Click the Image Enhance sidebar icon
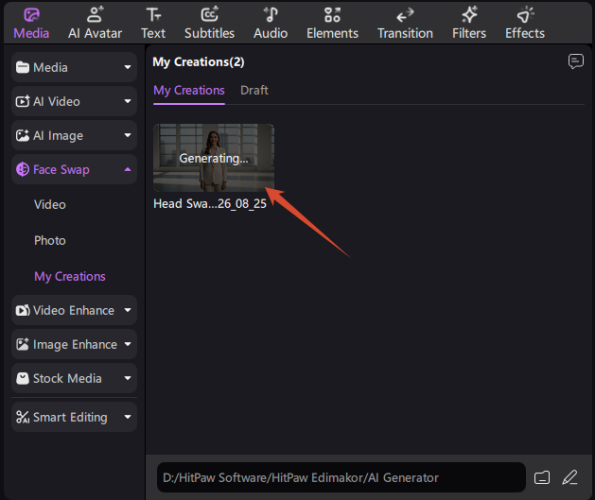This screenshot has height=500, width=595. click(x=22, y=344)
